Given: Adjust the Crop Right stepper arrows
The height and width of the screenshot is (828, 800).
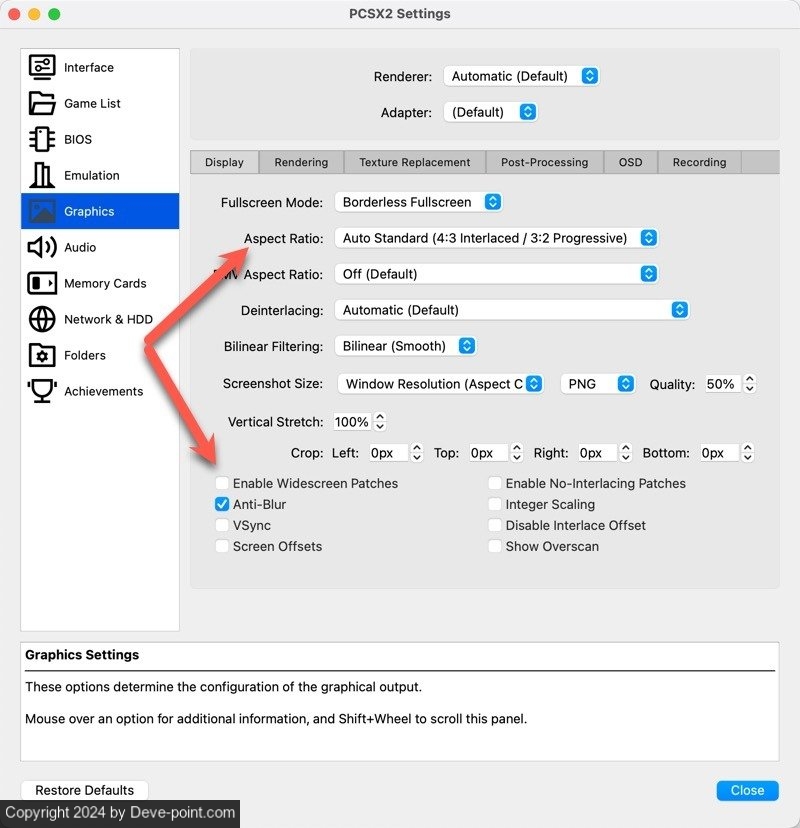Looking at the screenshot, I should click(625, 453).
